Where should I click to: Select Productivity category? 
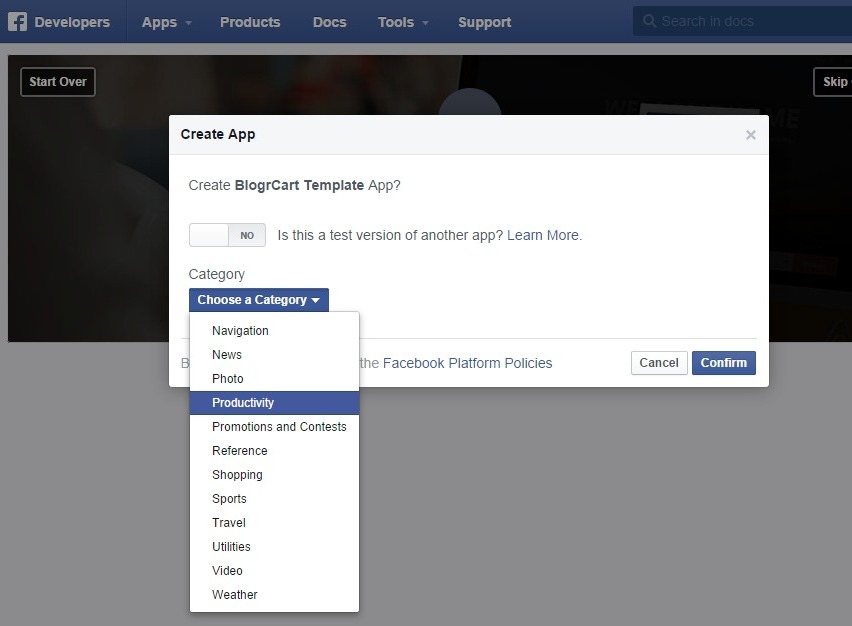click(x=274, y=403)
